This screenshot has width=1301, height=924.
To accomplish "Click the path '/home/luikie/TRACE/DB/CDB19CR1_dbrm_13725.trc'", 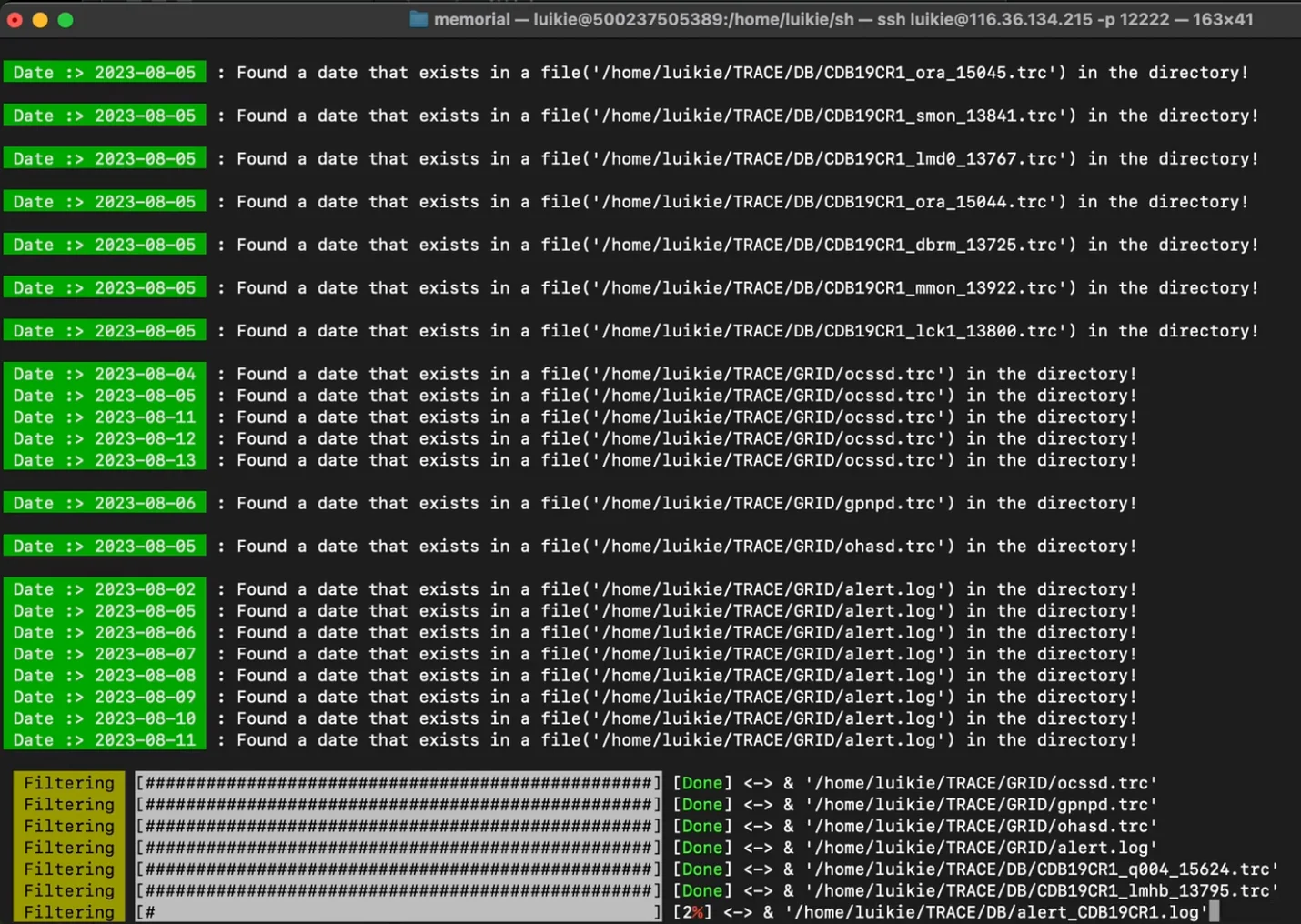I will coord(833,245).
